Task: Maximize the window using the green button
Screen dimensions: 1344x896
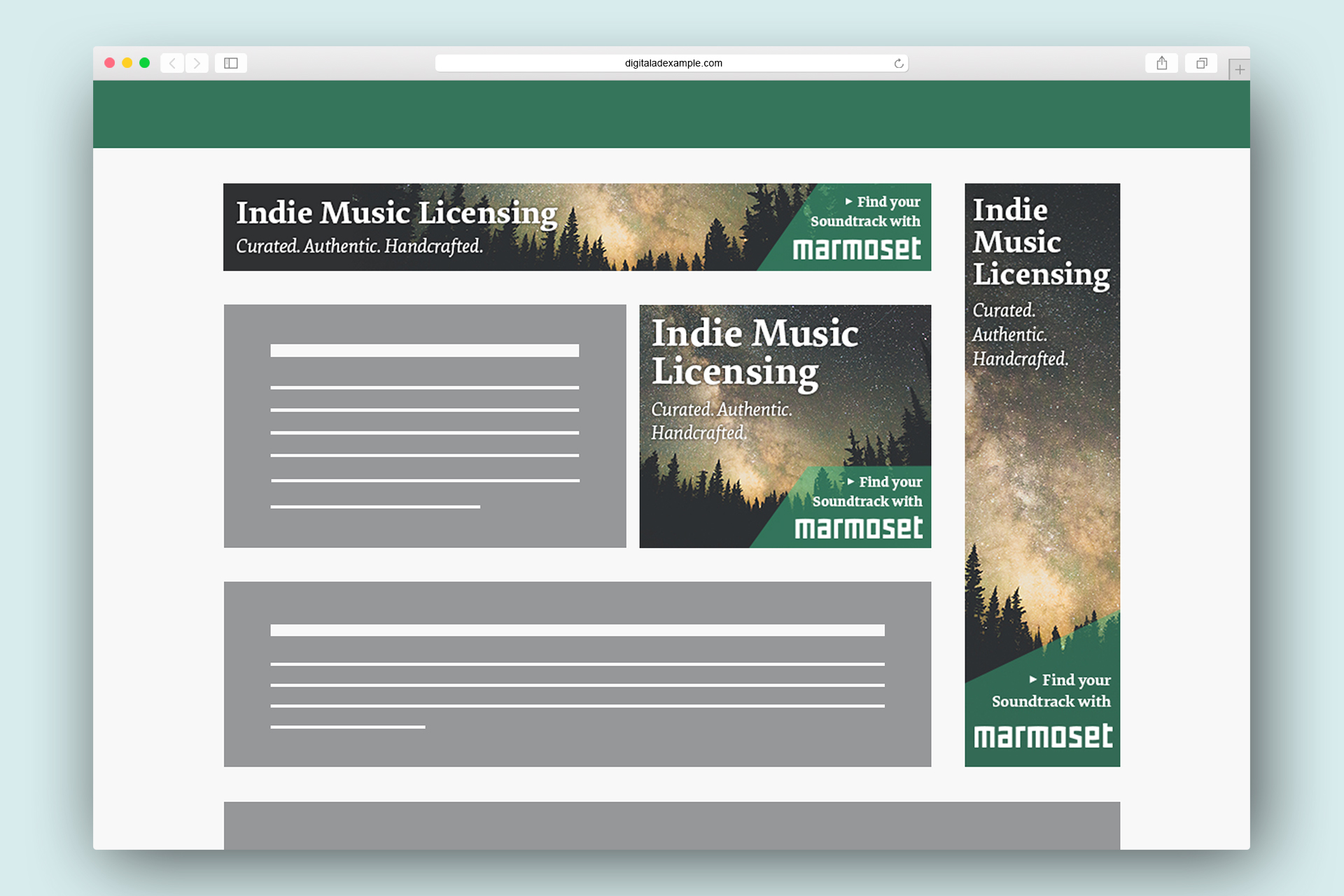Action: [145, 63]
